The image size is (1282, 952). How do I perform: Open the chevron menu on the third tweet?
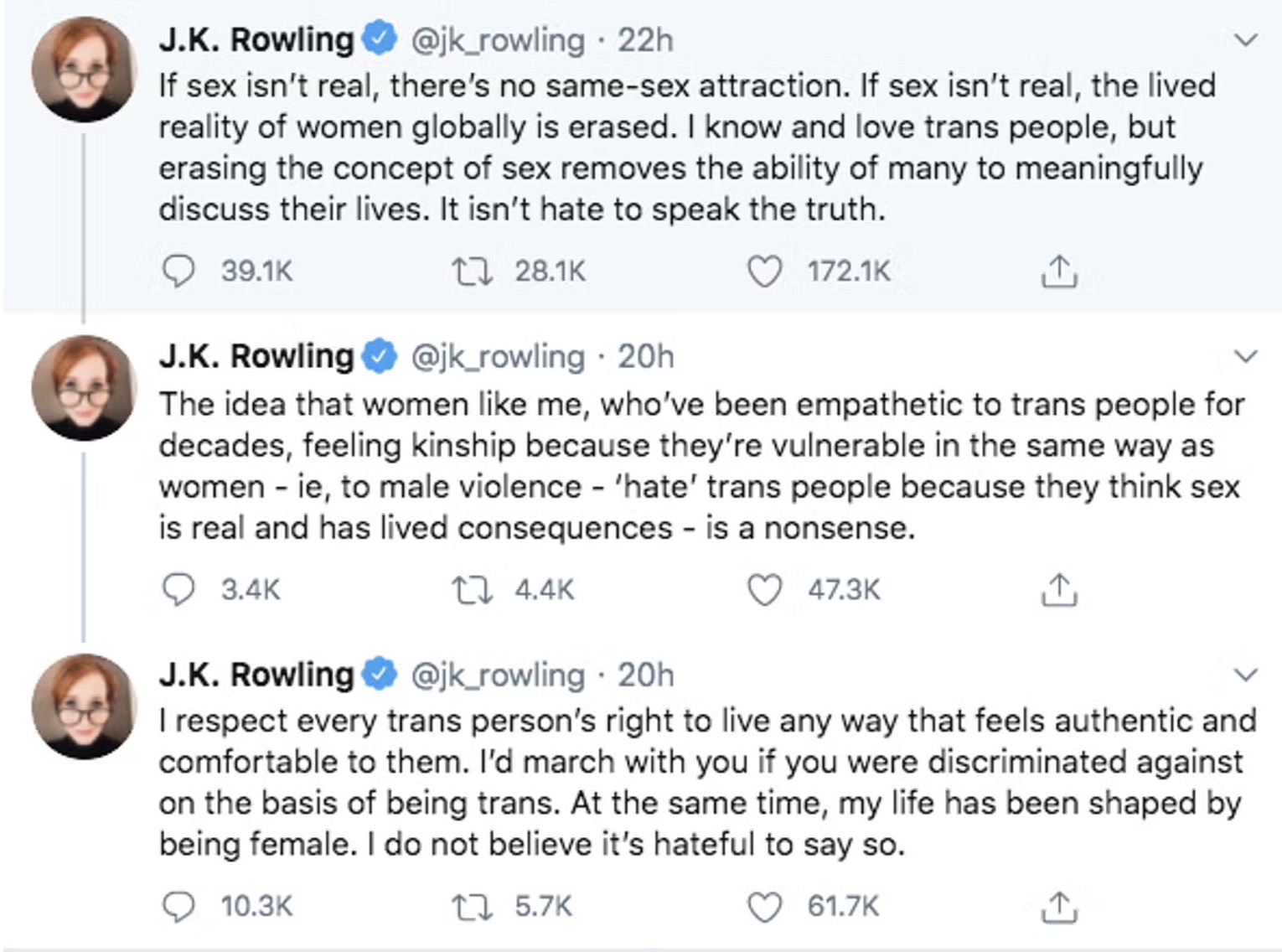tap(1247, 675)
